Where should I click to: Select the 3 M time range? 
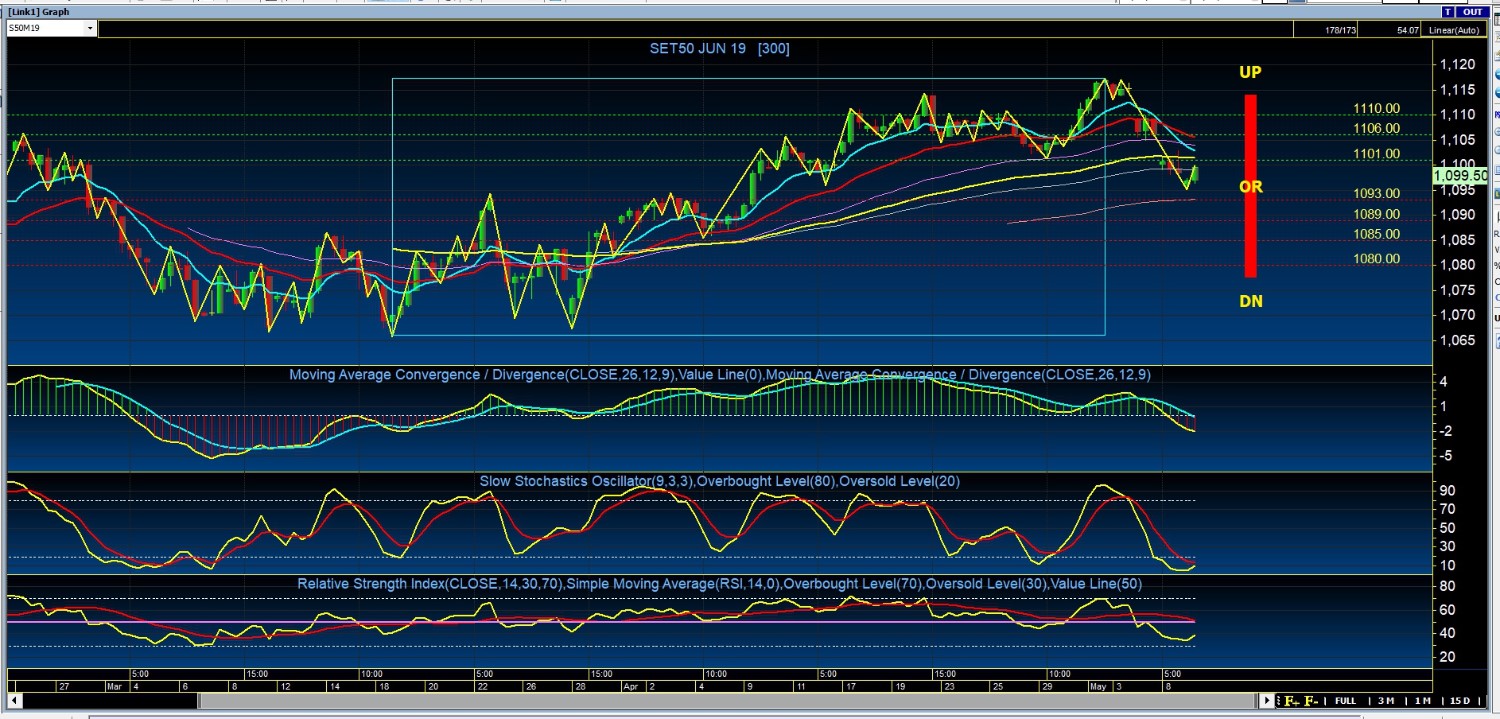1386,701
